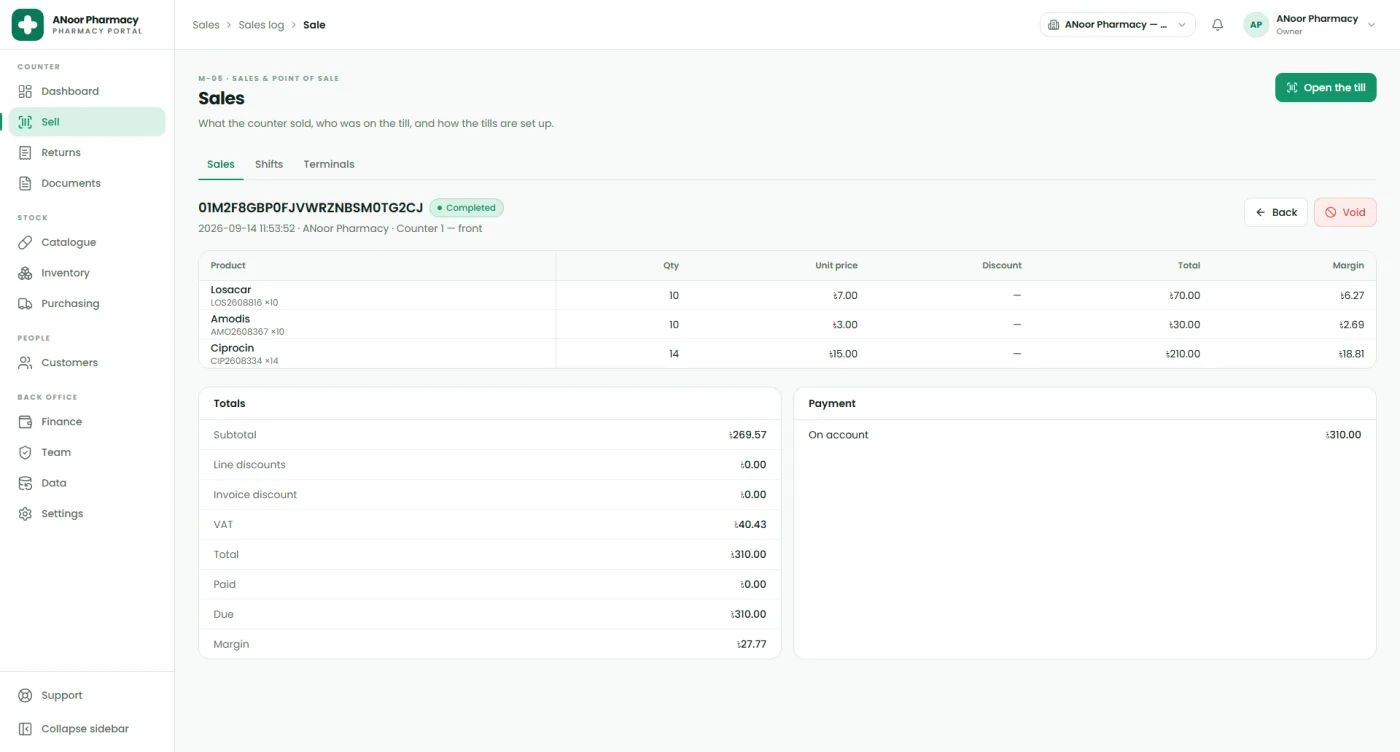The height and width of the screenshot is (752, 1400).
Task: Collapse the sidebar
Action: click(87, 729)
